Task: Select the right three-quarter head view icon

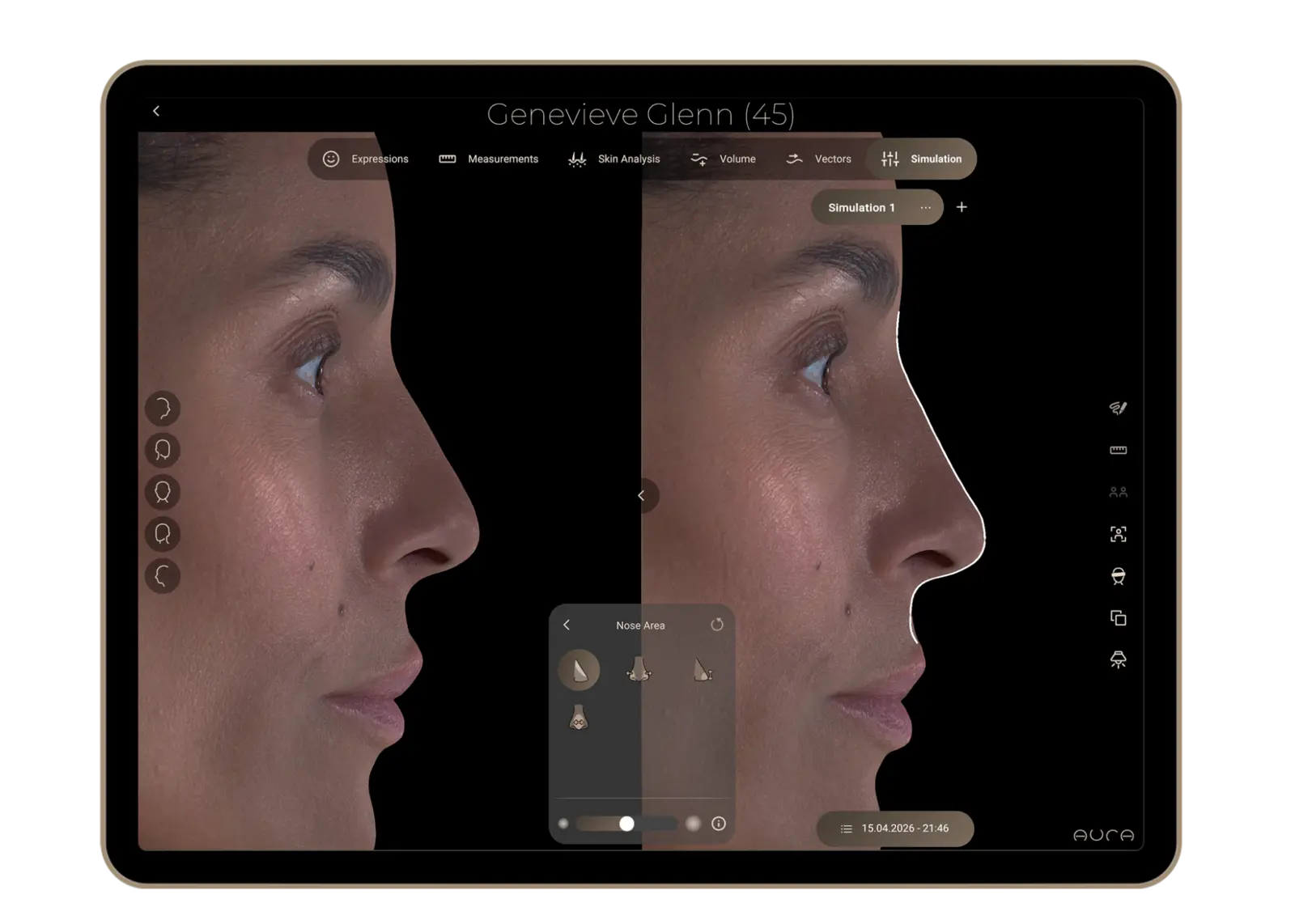Action: (163, 450)
